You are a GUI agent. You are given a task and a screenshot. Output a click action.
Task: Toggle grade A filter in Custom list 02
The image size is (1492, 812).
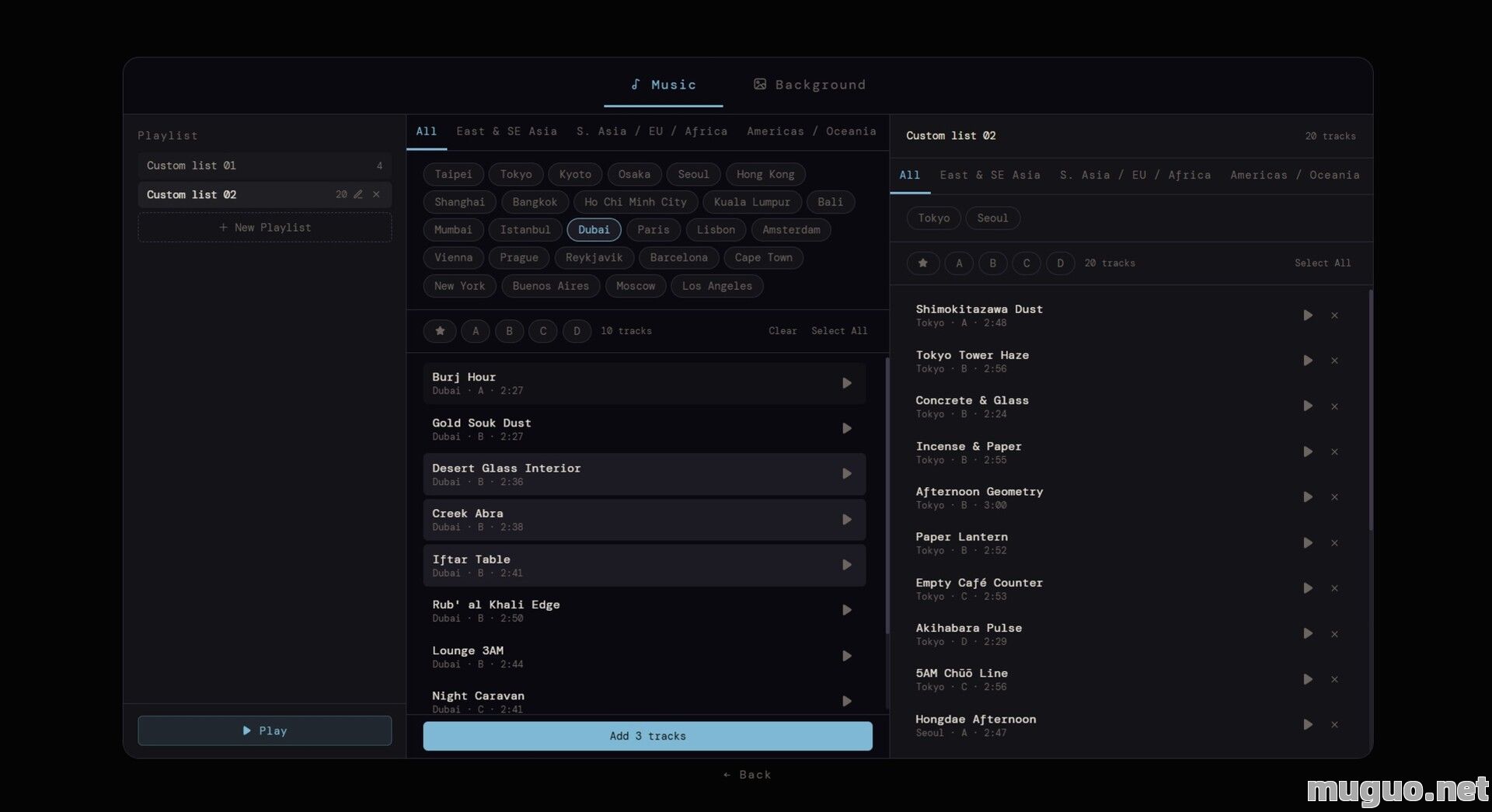point(959,263)
